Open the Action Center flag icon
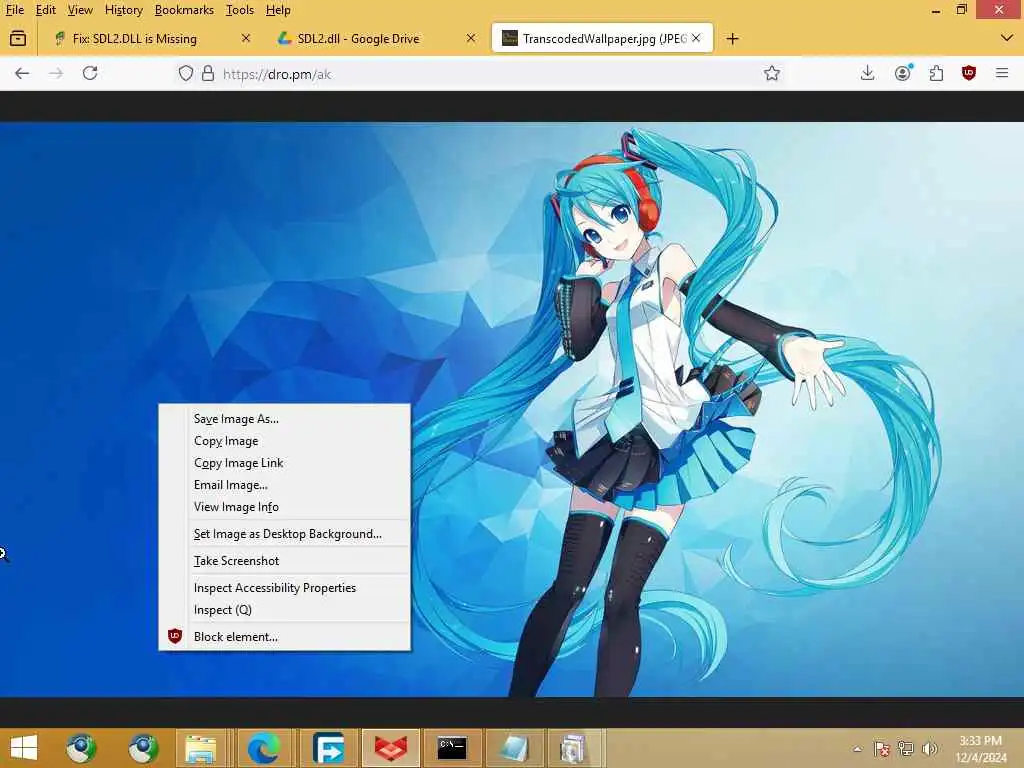Screen dimensions: 1024x768 point(882,749)
